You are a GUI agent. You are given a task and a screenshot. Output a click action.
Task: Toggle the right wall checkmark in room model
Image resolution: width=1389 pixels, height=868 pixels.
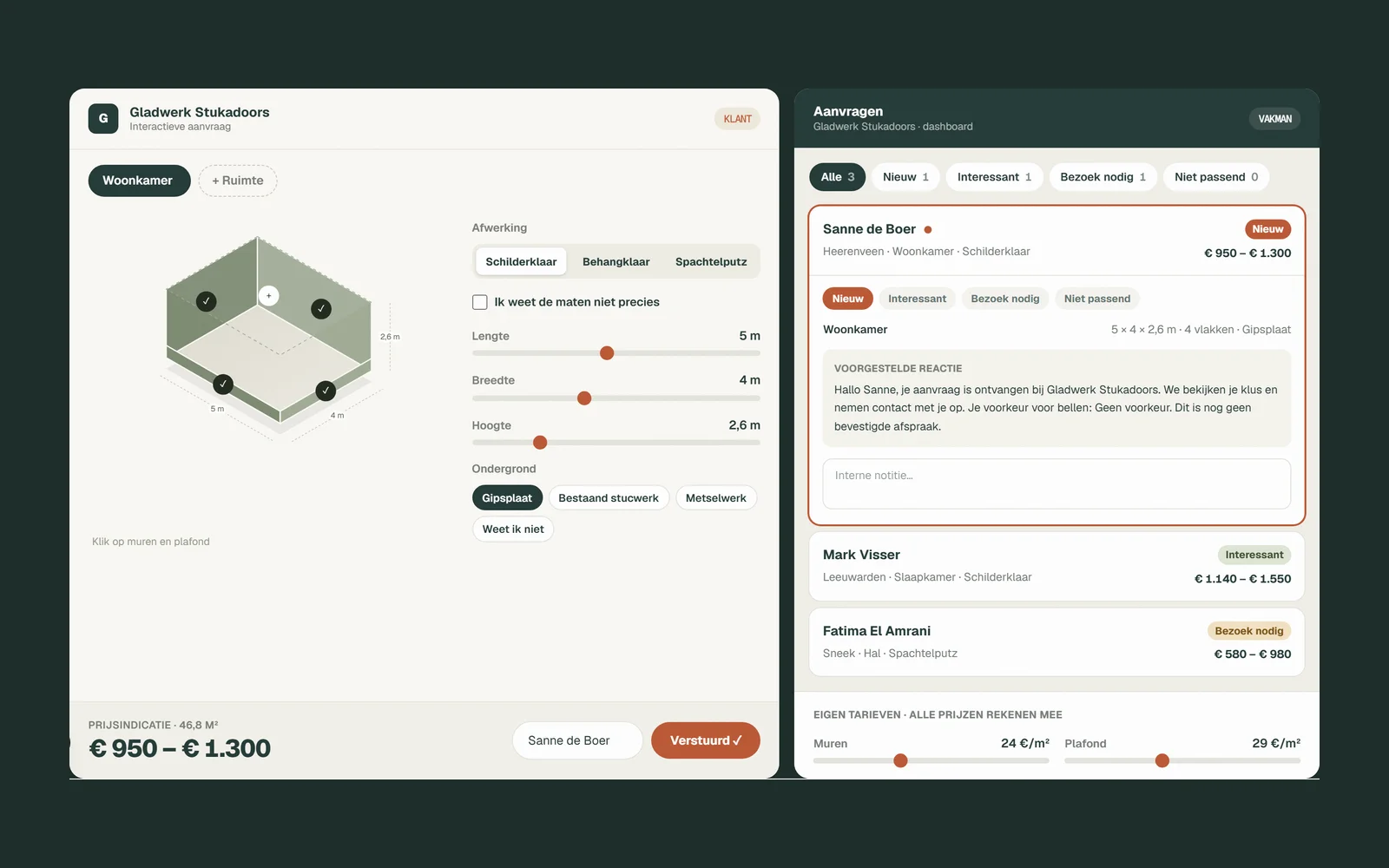pyautogui.click(x=321, y=308)
